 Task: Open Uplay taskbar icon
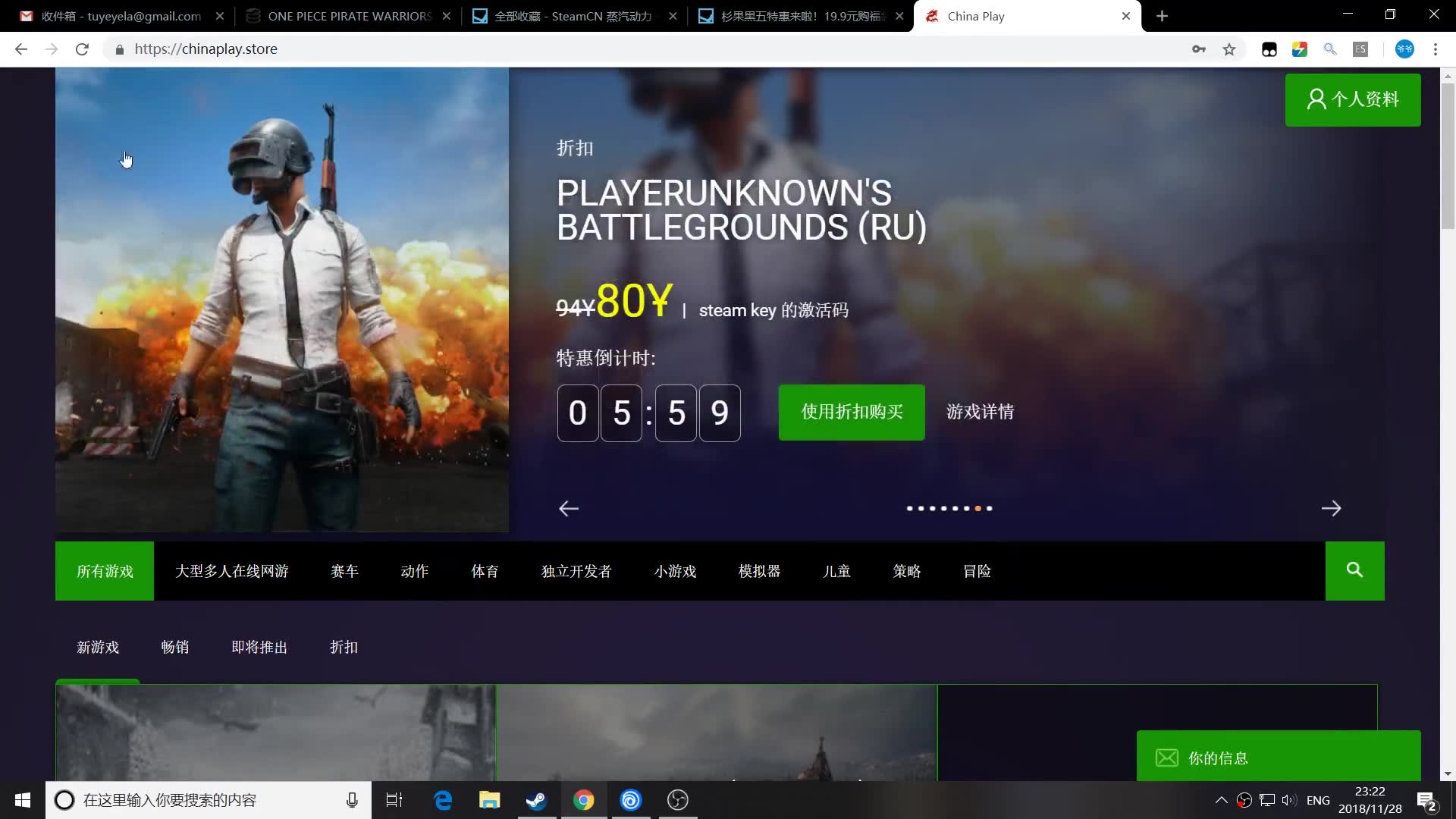[x=631, y=800]
